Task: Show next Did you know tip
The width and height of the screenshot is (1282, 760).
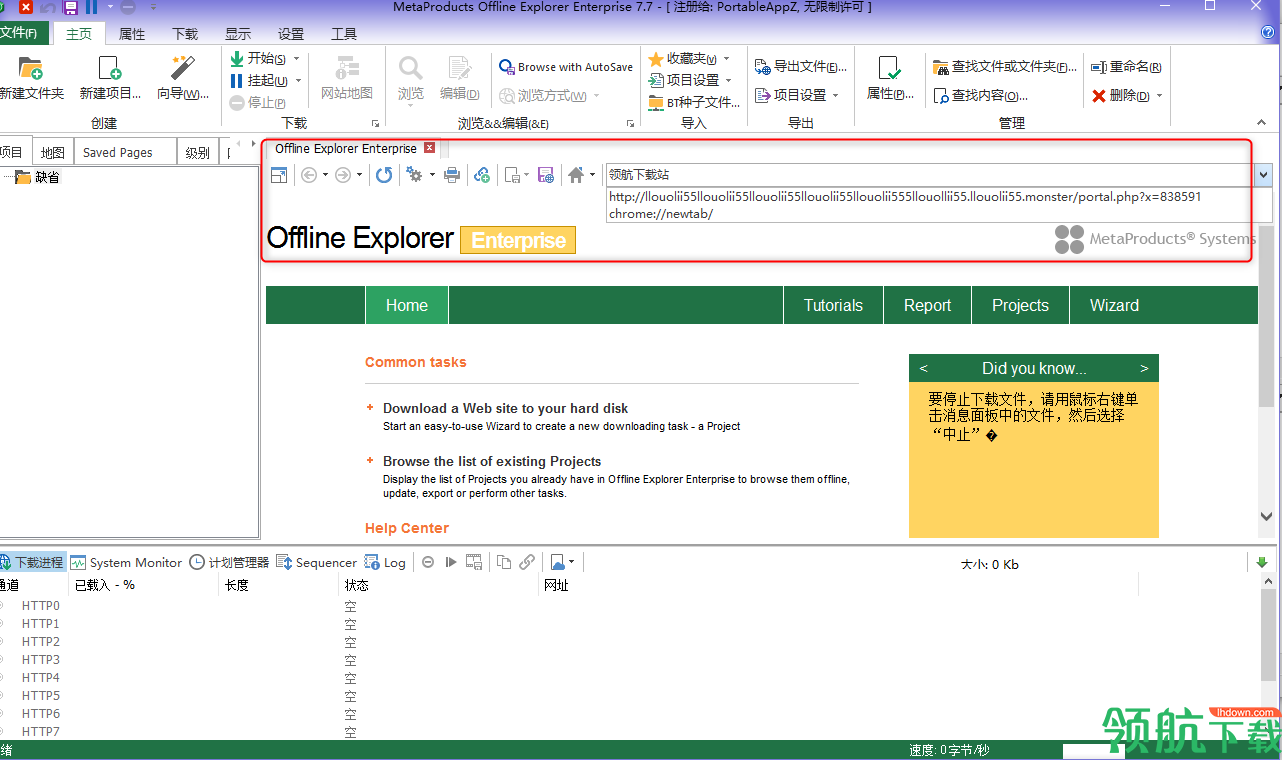Action: 1144,368
